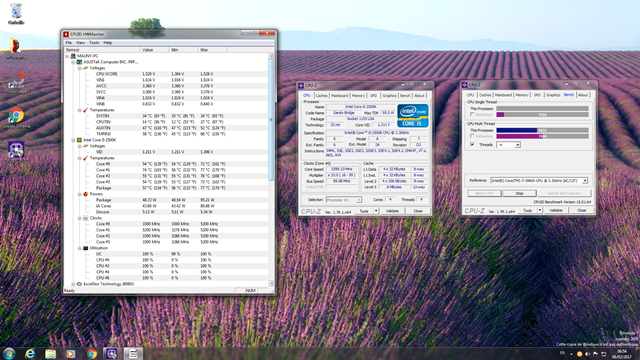Open the Help menu in HWMonitor

point(107,43)
